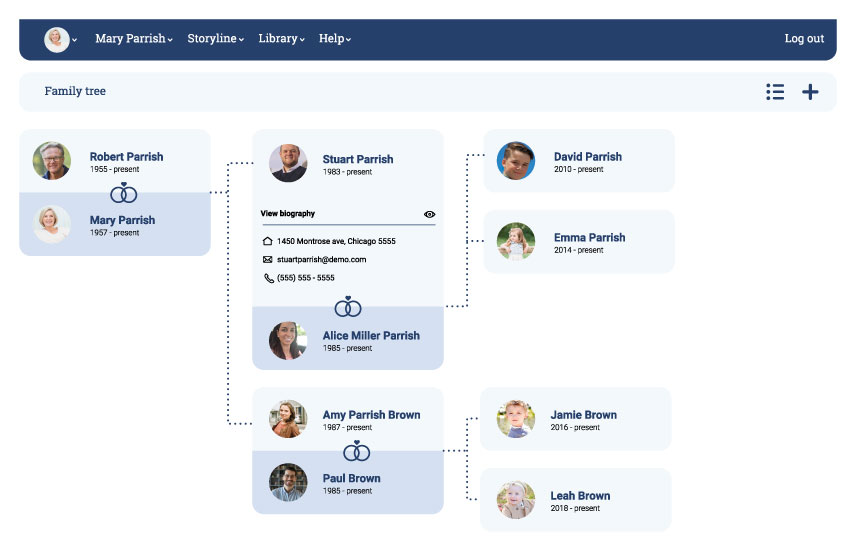This screenshot has height=552, width=857.
Task: Open the Help menu
Action: click(335, 39)
